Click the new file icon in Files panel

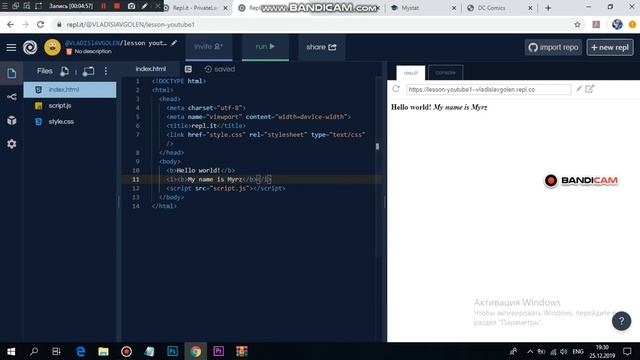(x=64, y=71)
